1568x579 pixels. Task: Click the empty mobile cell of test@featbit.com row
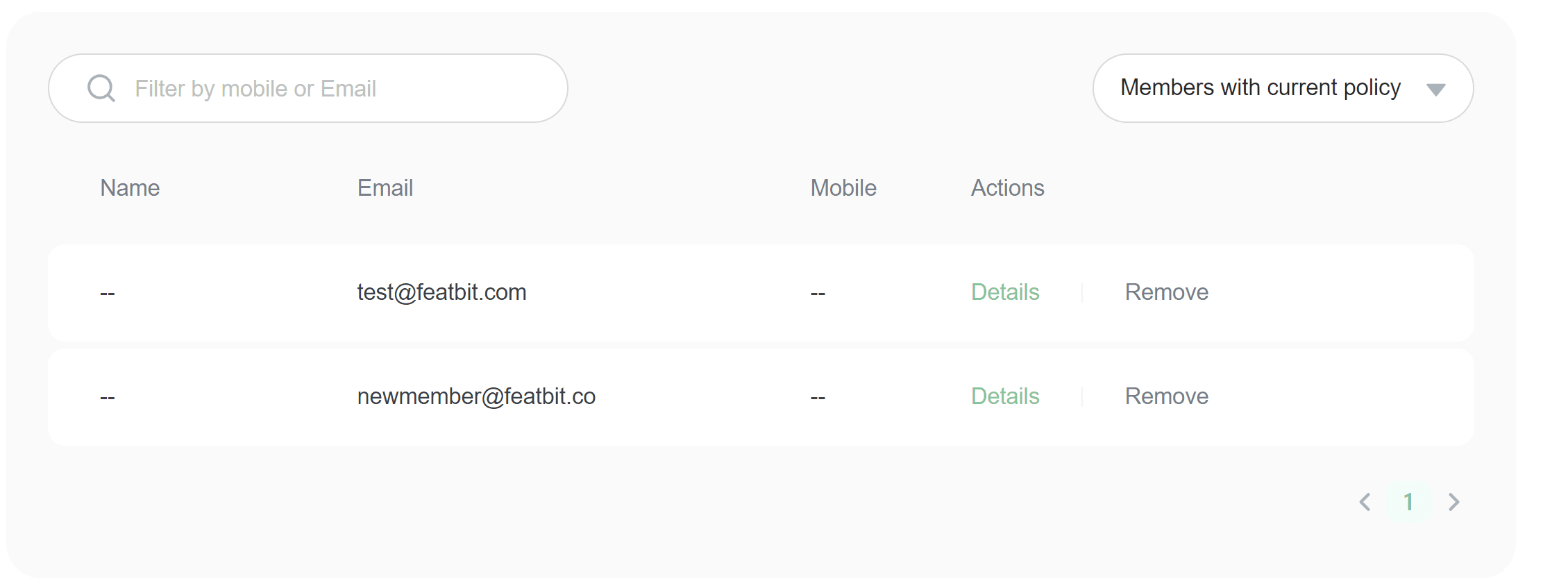point(818,293)
